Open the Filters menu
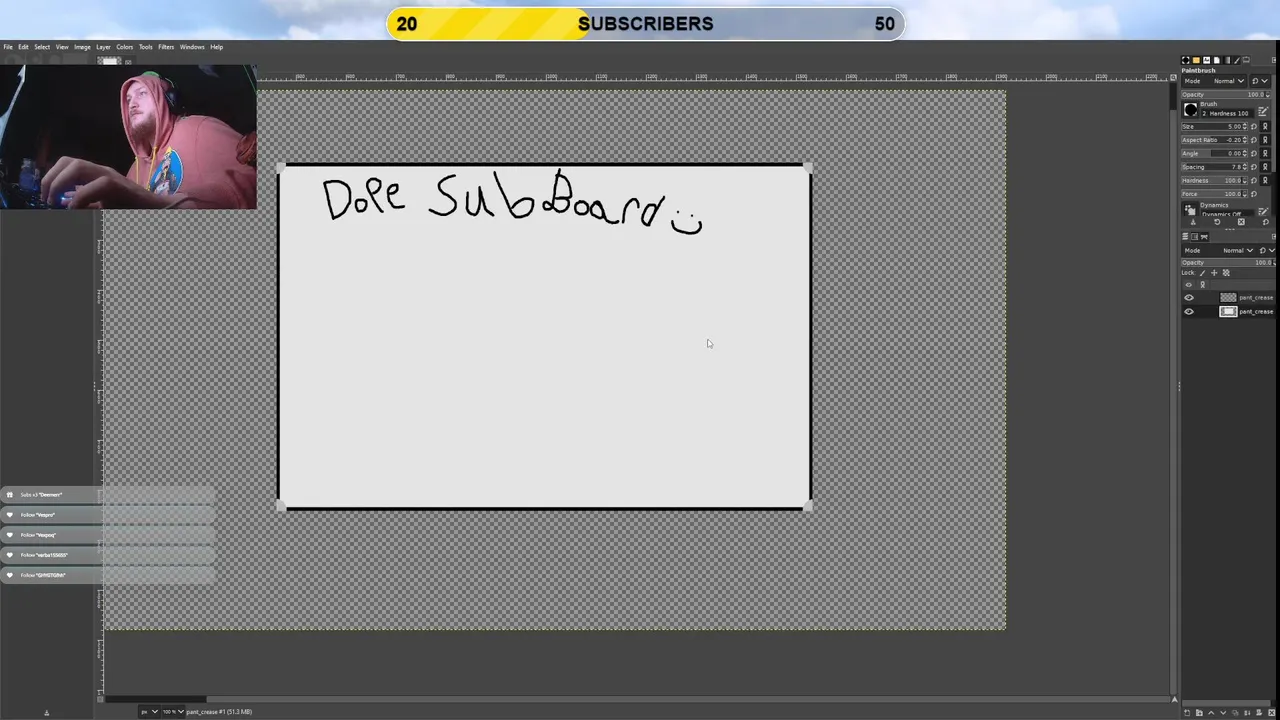Screen dimensions: 1280x720 pyautogui.click(x=166, y=47)
